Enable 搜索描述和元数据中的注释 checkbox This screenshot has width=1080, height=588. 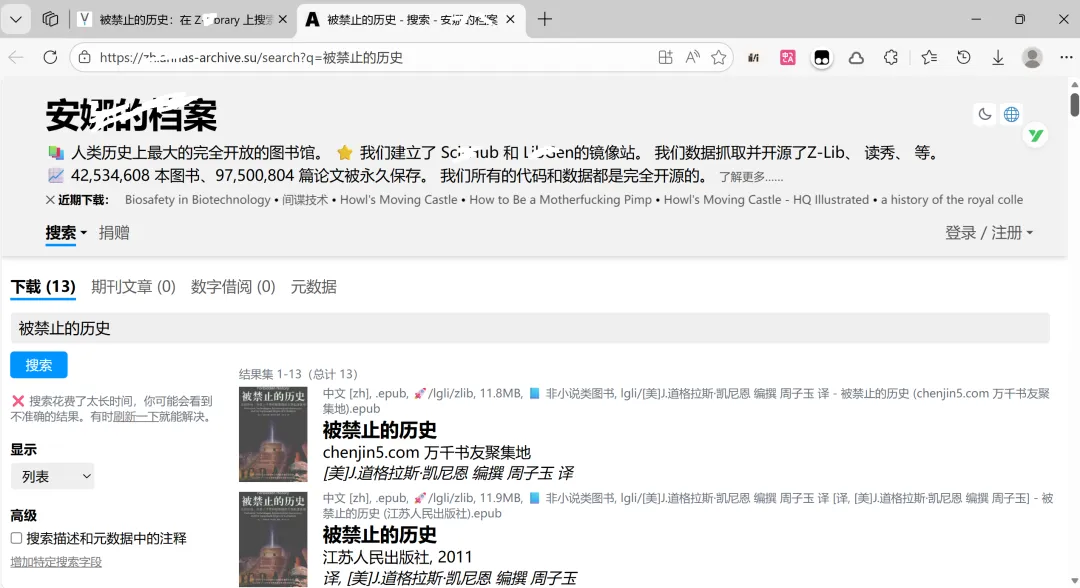point(17,538)
